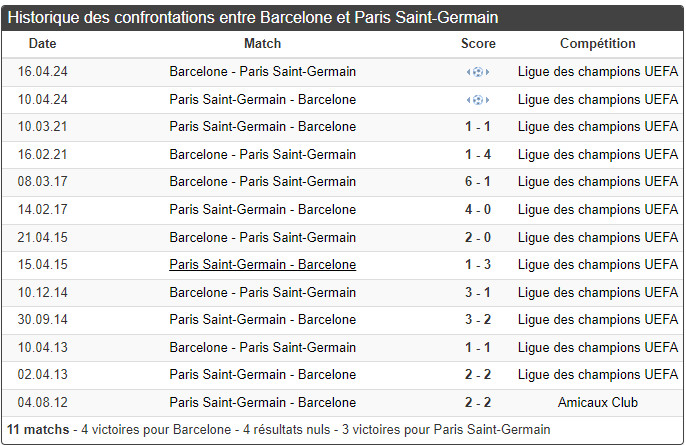Open the underlined Paris Saint-Germain - Barcelone 15.04.15 match
686x445 pixels.
click(263, 265)
